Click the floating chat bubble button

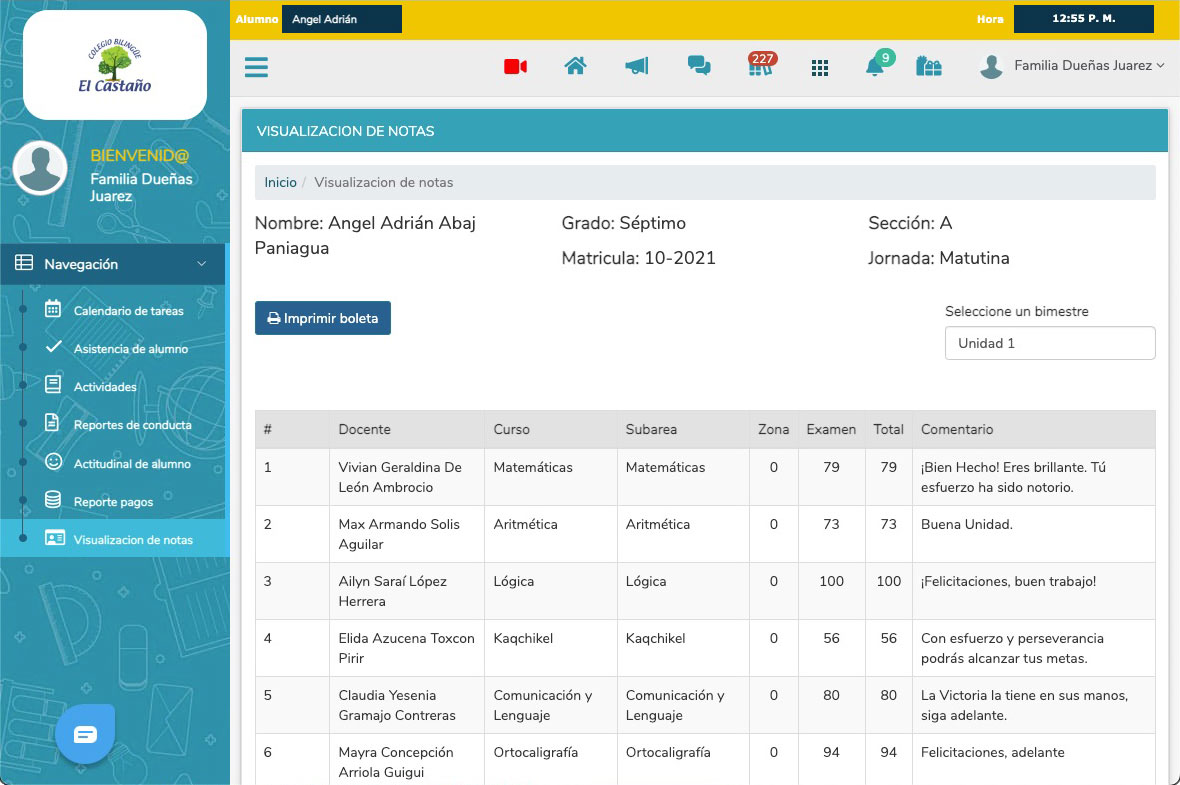click(x=85, y=734)
